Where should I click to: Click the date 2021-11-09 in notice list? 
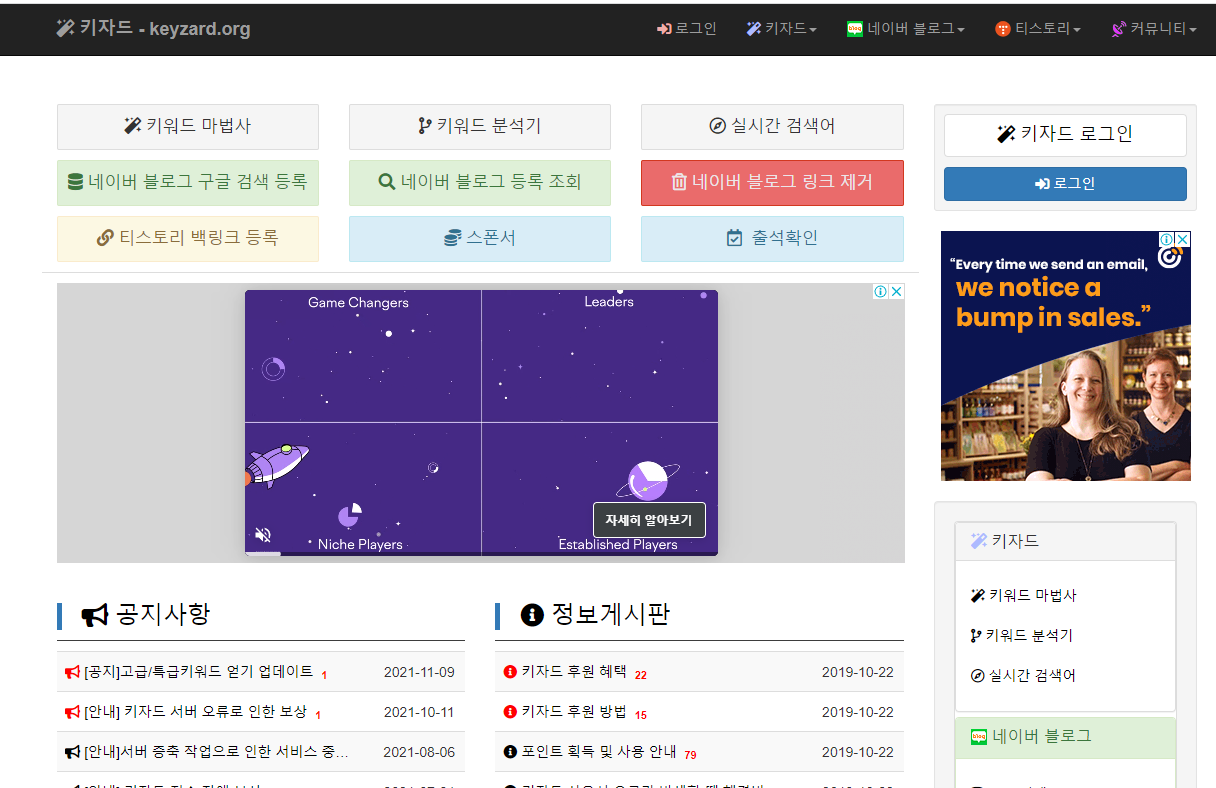pyautogui.click(x=419, y=672)
